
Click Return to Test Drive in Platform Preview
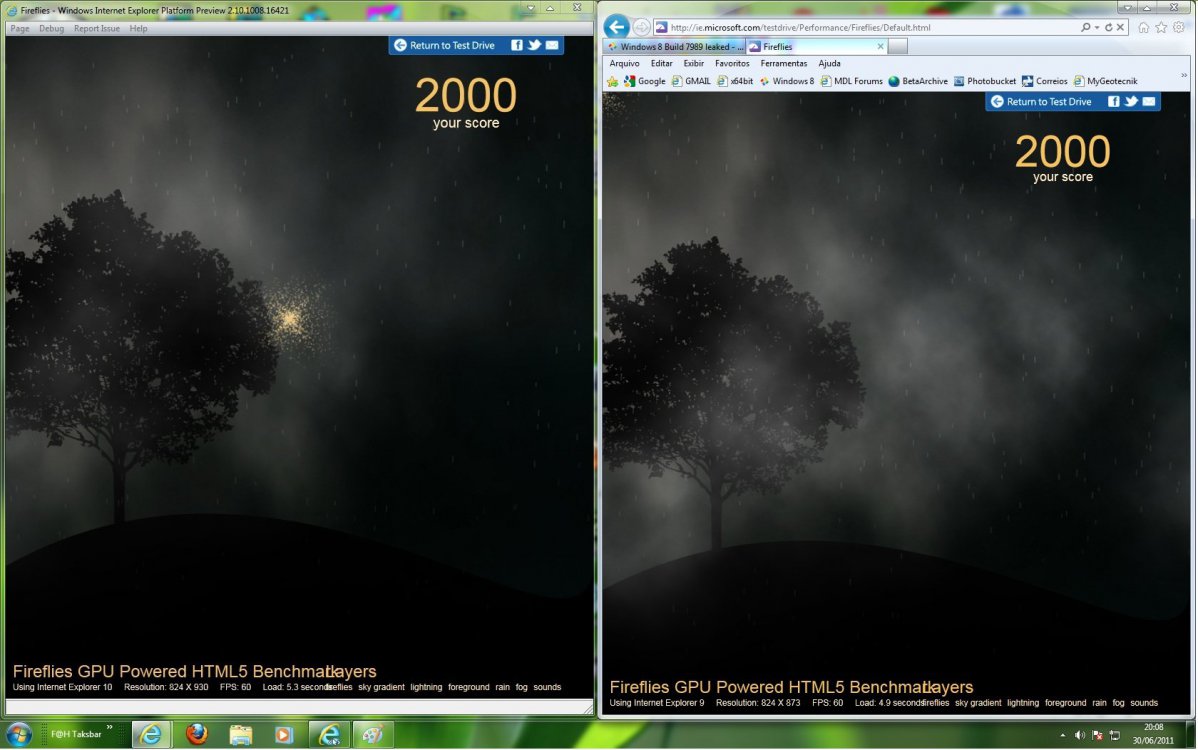(x=444, y=45)
